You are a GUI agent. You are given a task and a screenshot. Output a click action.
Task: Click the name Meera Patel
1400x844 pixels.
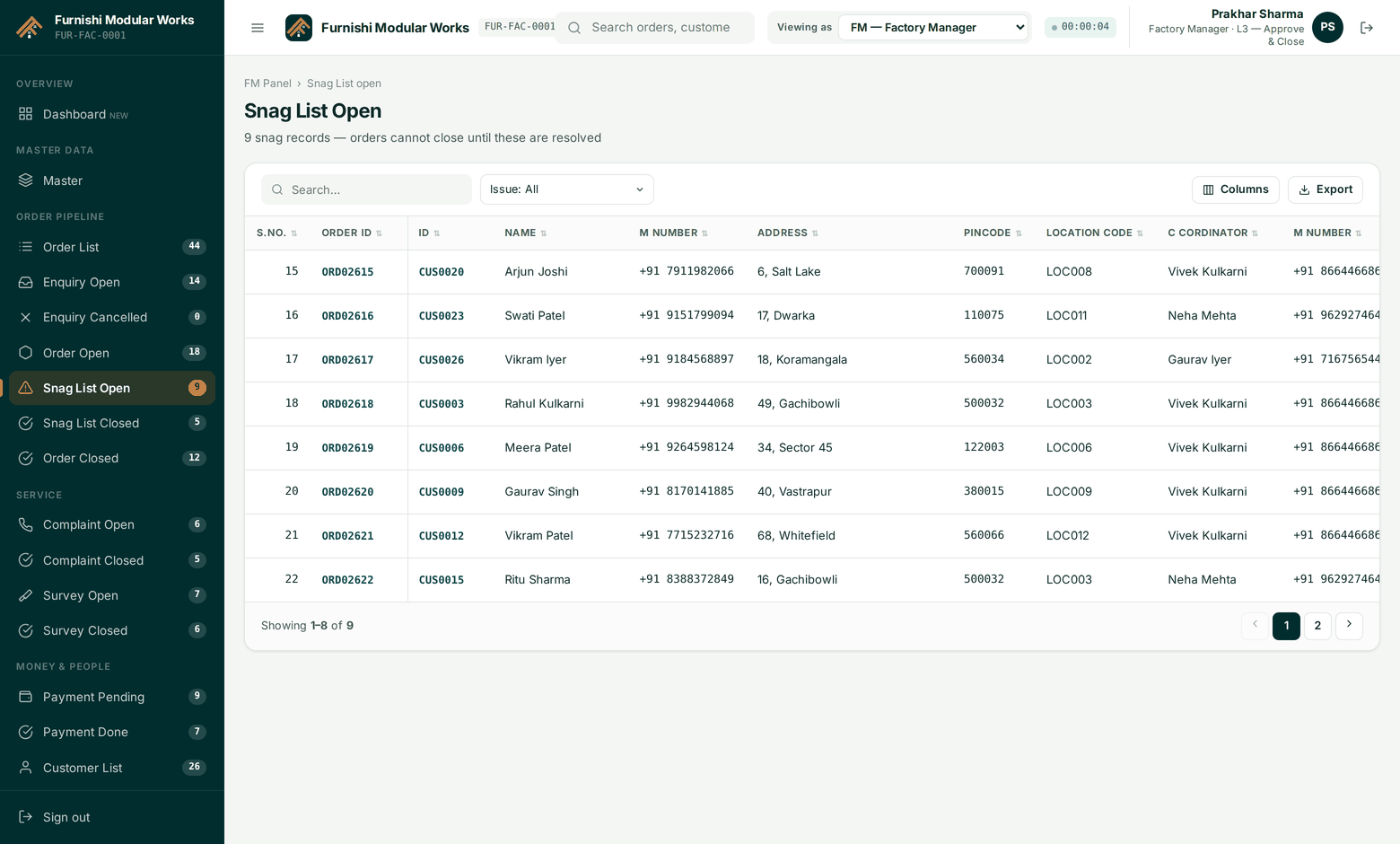point(538,448)
